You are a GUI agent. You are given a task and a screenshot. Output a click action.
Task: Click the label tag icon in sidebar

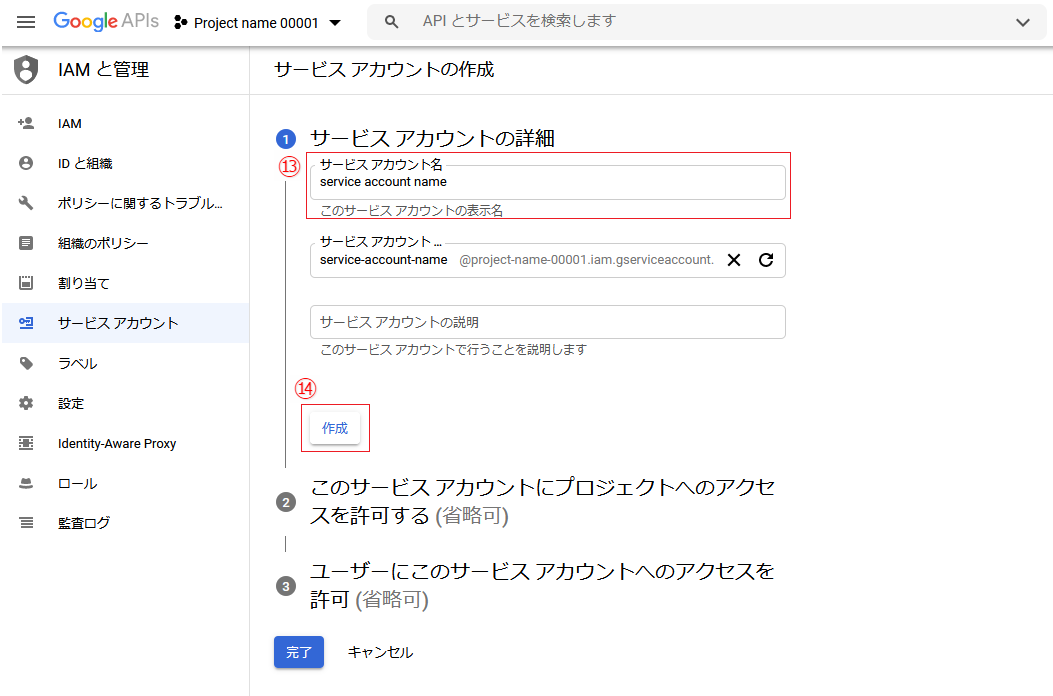tap(26, 363)
